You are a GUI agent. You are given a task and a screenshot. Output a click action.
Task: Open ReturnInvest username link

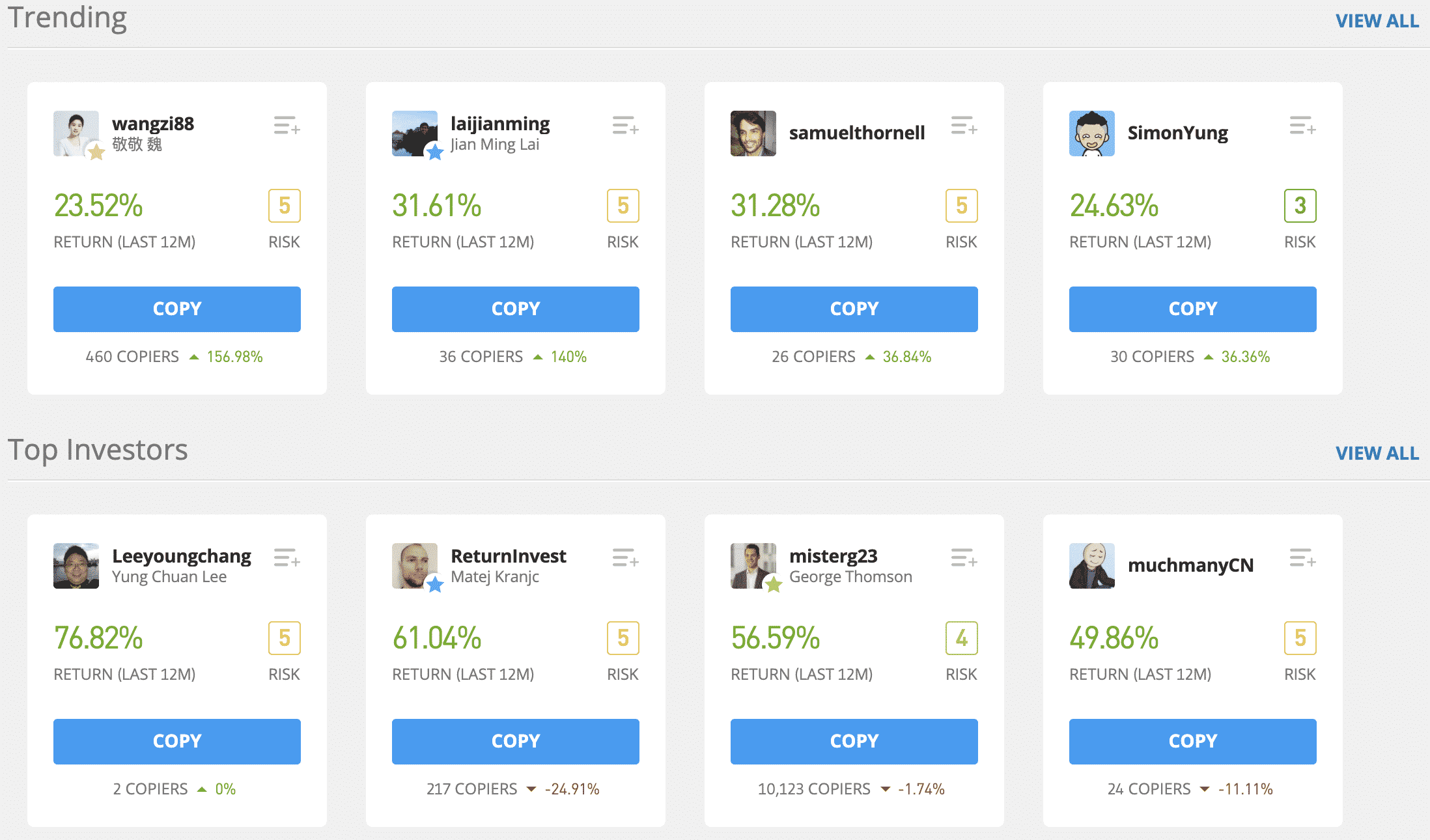(x=508, y=556)
